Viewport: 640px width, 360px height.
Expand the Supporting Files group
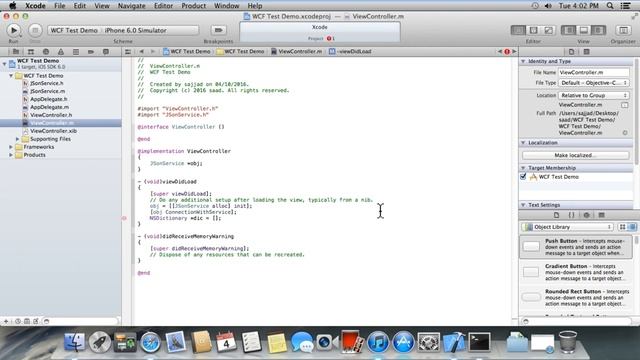point(18,139)
